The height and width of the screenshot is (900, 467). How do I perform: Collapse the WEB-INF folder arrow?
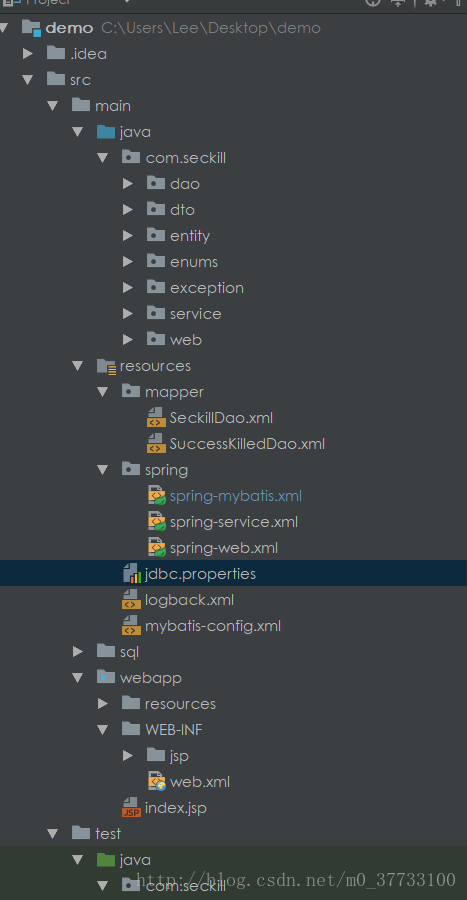pyautogui.click(x=103, y=730)
